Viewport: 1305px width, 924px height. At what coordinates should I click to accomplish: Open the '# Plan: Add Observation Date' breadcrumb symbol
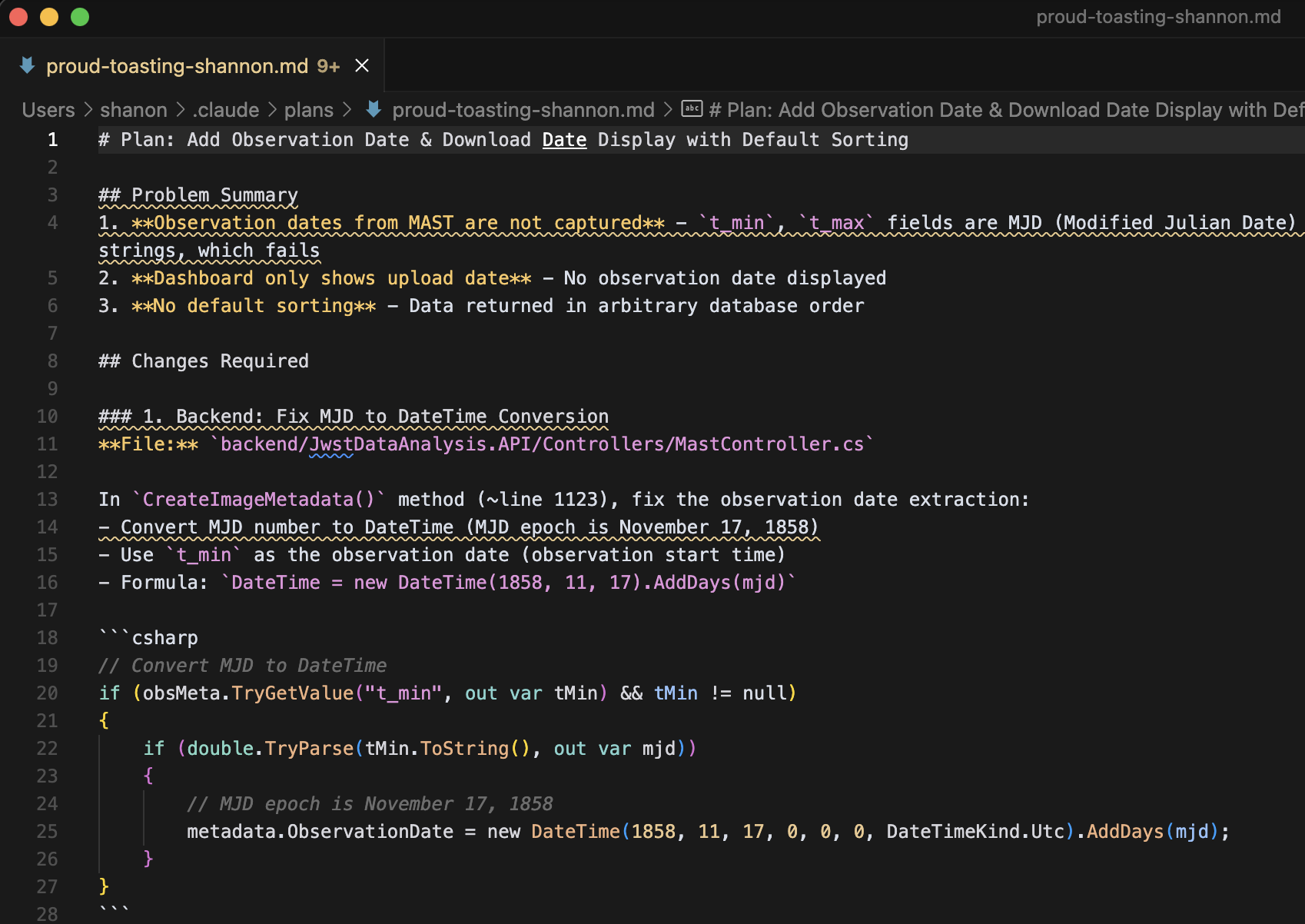pos(1007,110)
